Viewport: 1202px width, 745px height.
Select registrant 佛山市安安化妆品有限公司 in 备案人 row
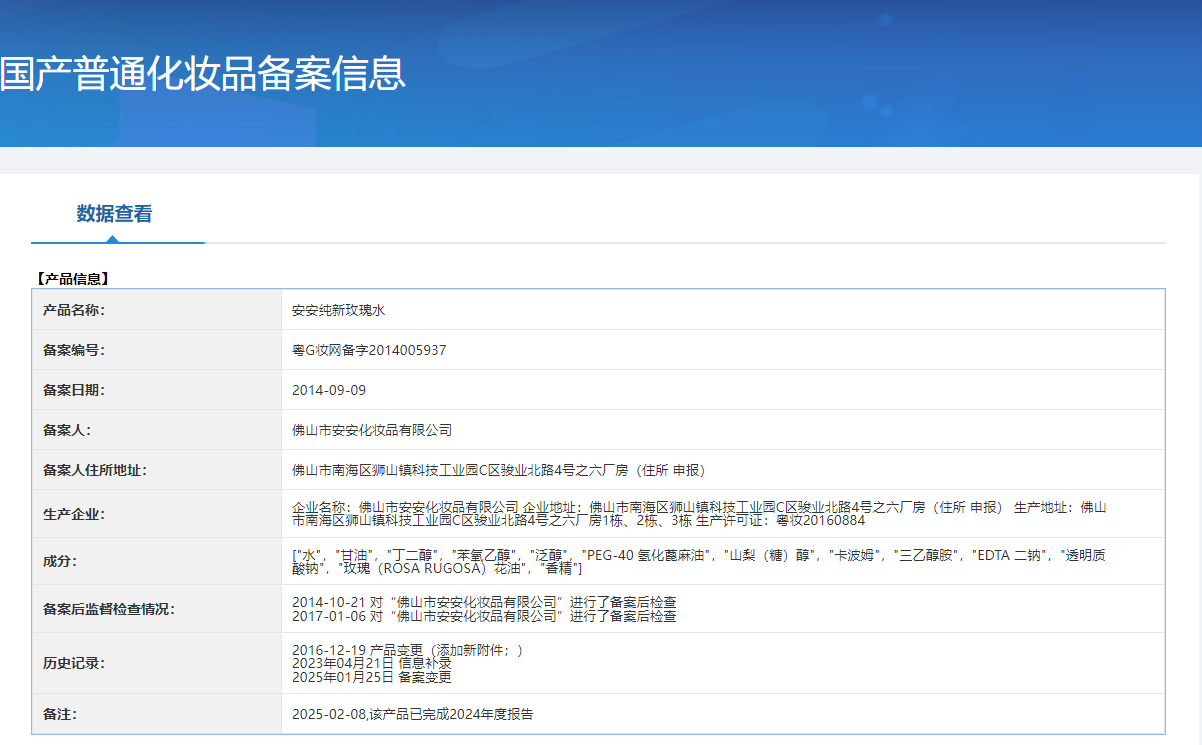click(372, 430)
